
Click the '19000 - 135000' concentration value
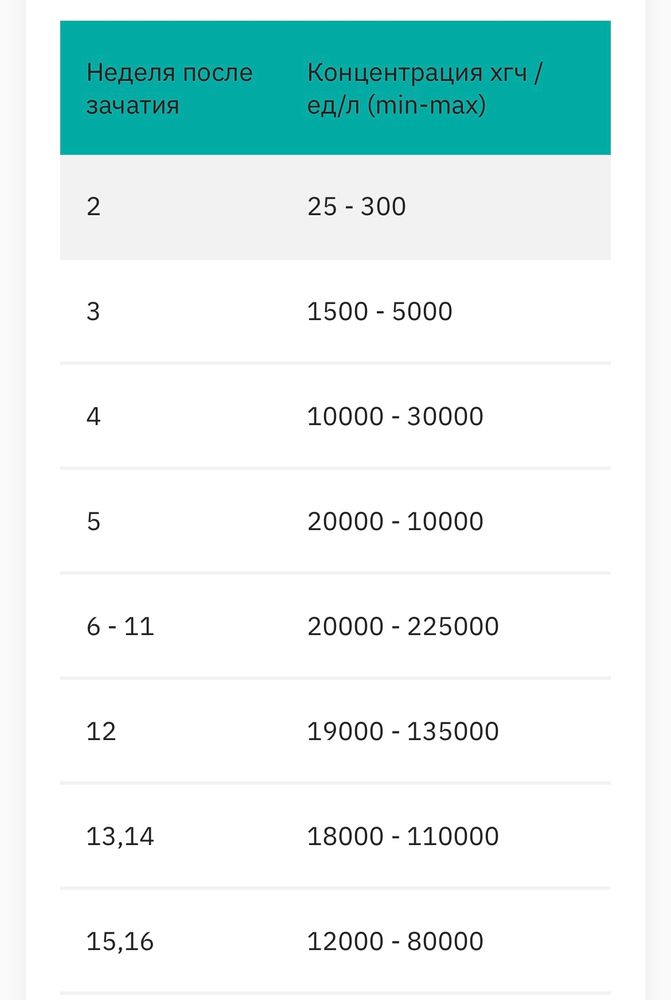pyautogui.click(x=403, y=732)
